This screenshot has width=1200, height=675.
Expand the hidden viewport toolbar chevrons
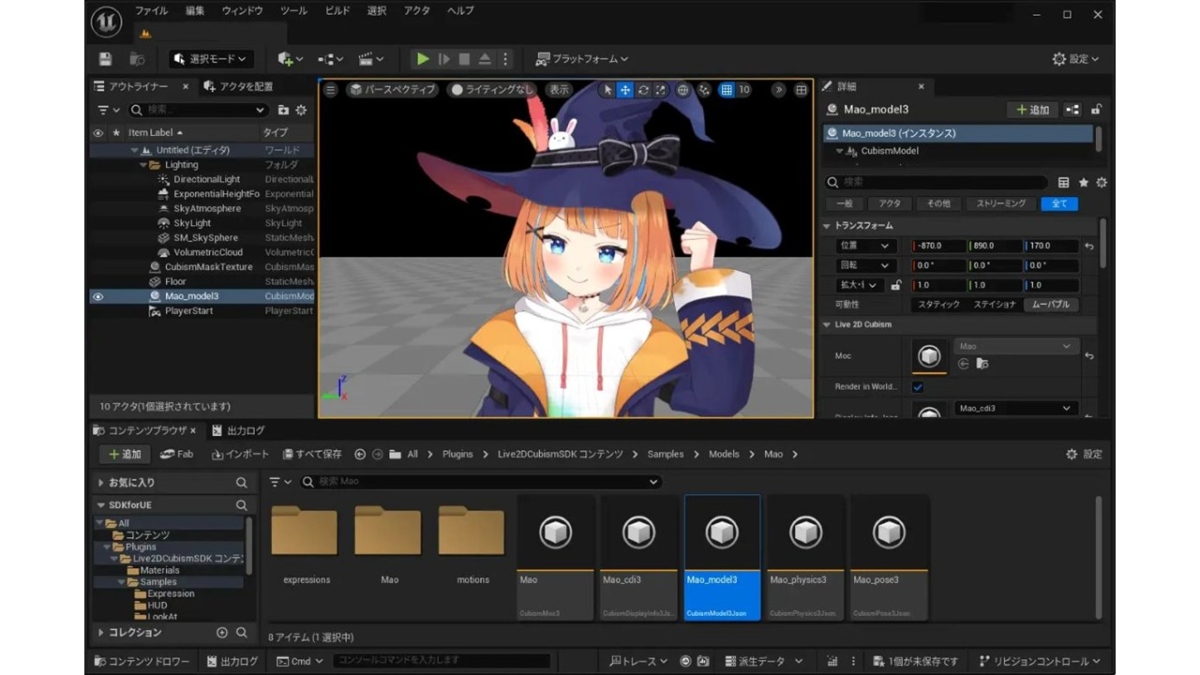(778, 90)
